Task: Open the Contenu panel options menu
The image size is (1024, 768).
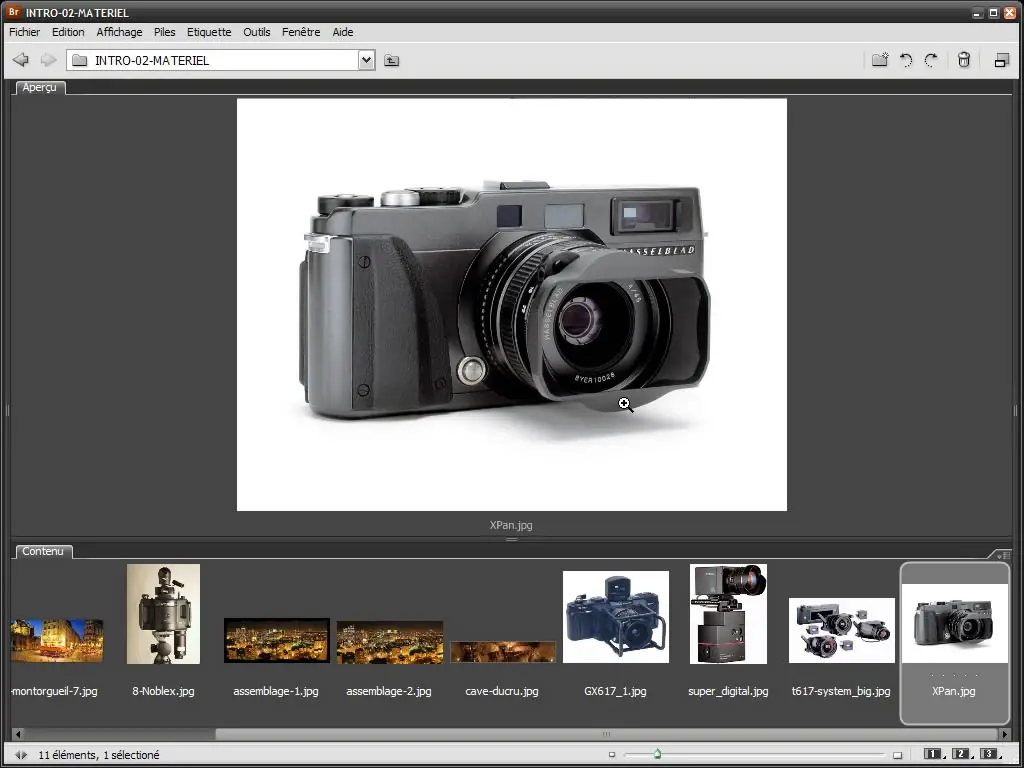Action: [x=1002, y=555]
